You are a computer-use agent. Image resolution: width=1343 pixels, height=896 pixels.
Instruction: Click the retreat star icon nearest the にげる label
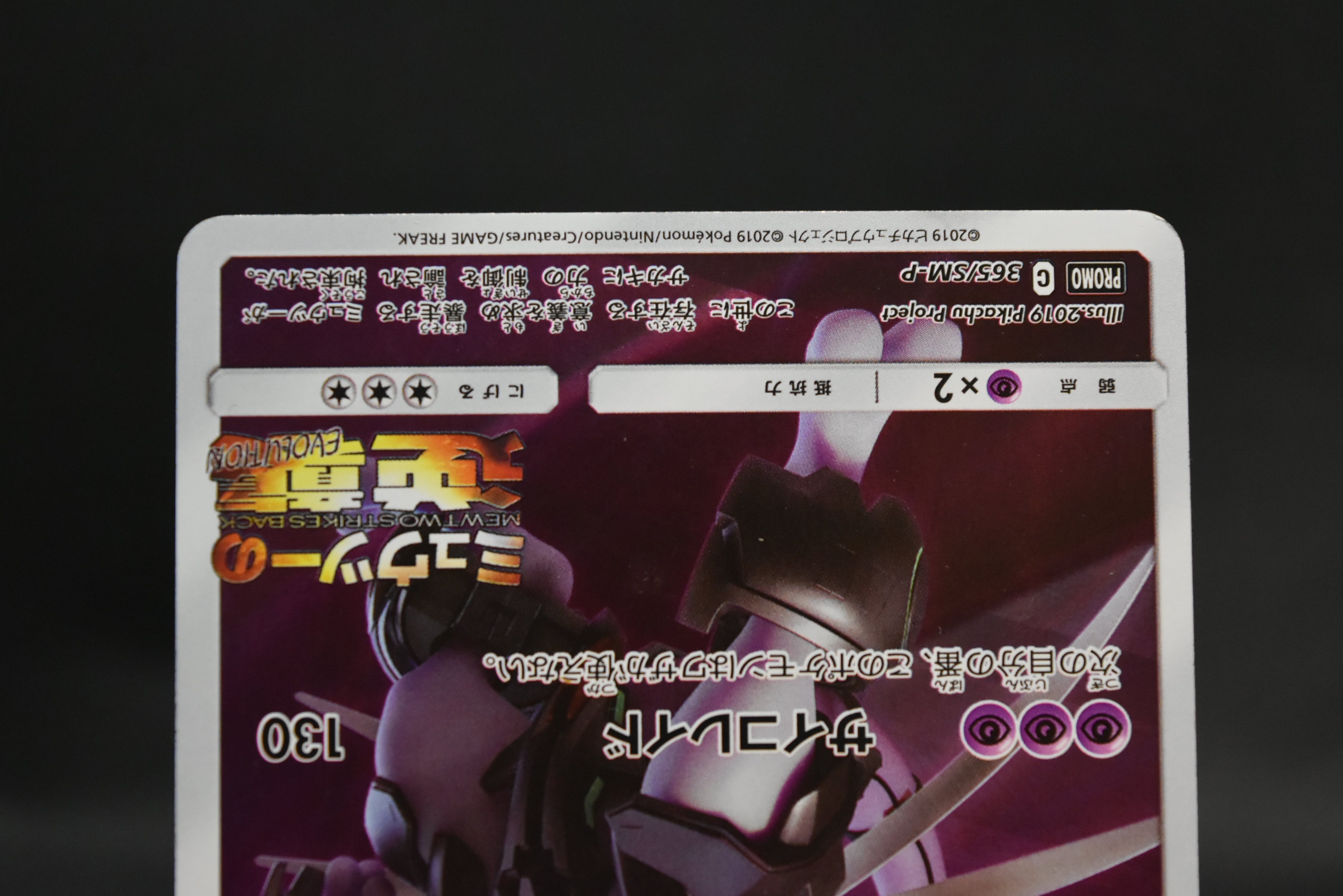coord(420,392)
